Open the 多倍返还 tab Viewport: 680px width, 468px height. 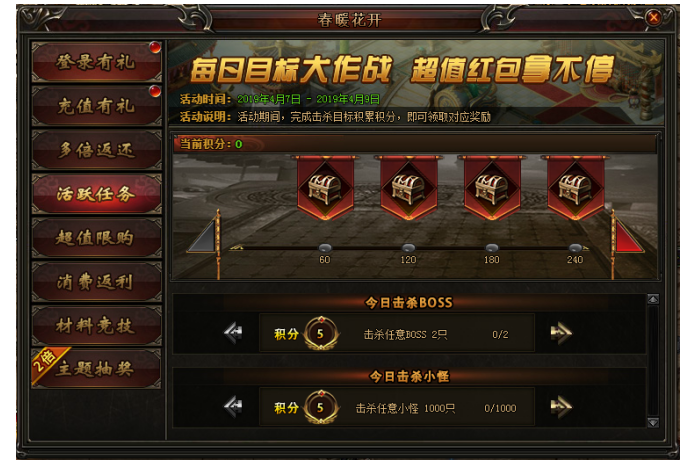click(97, 150)
